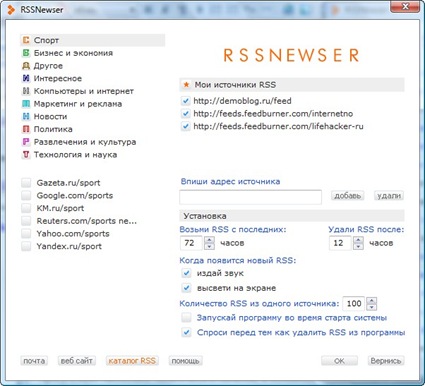Click the RSSNewser title bar logo

[x=11, y=10]
